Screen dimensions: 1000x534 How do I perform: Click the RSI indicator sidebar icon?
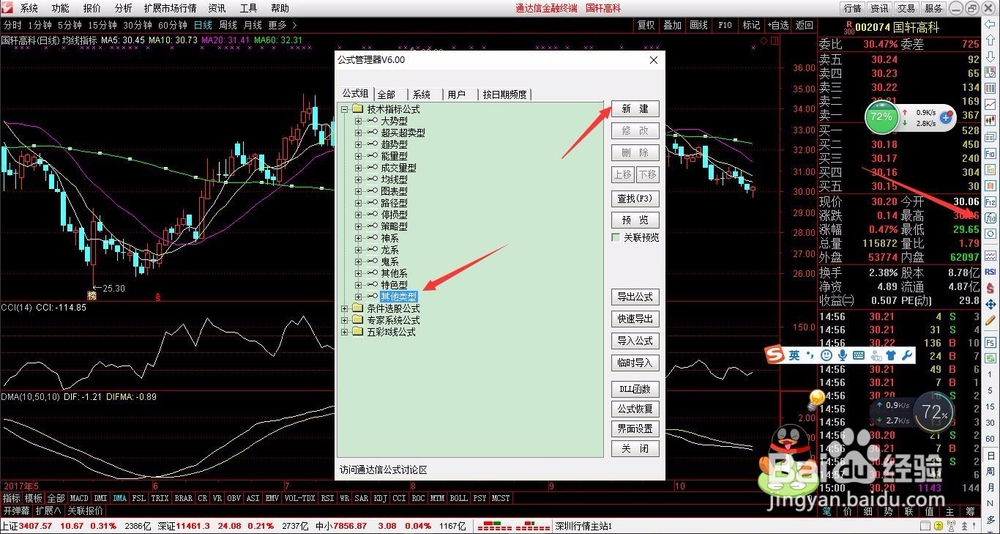(x=990, y=271)
